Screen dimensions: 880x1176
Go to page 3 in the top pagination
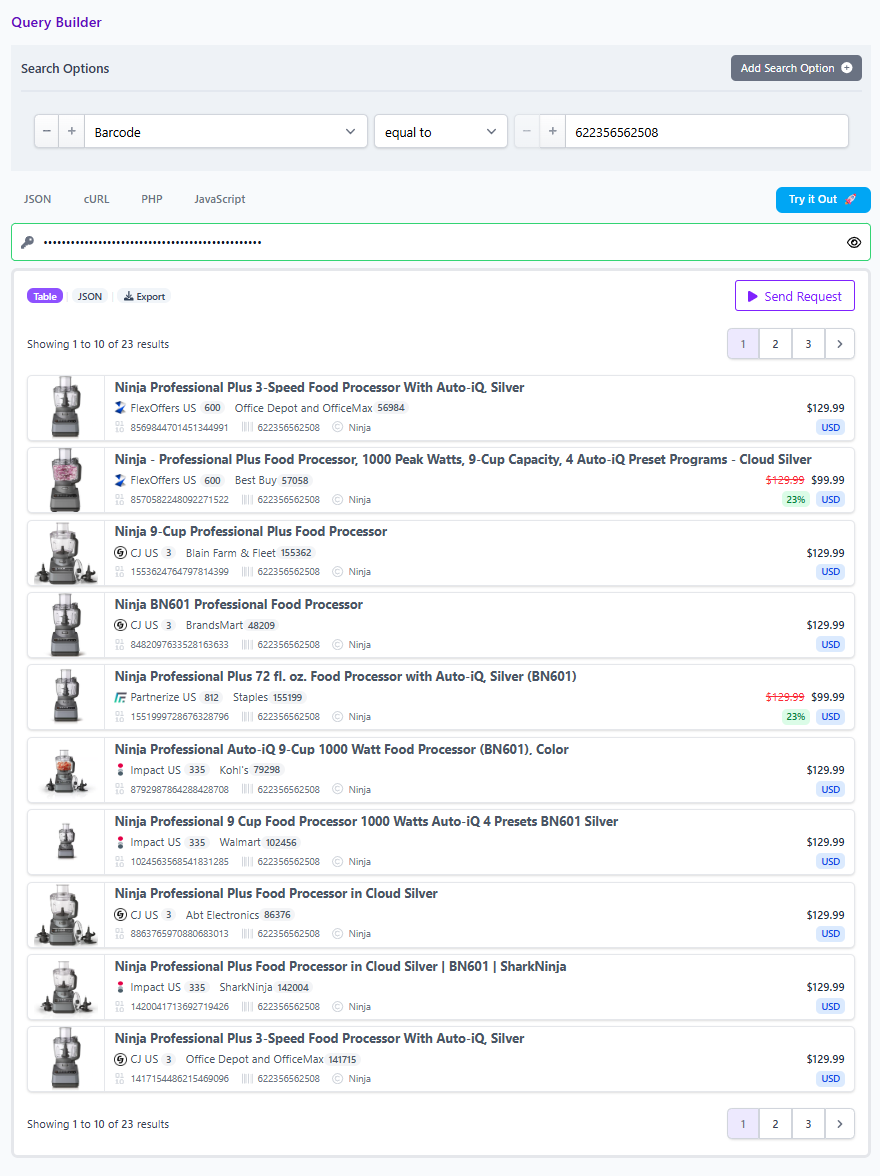[808, 344]
